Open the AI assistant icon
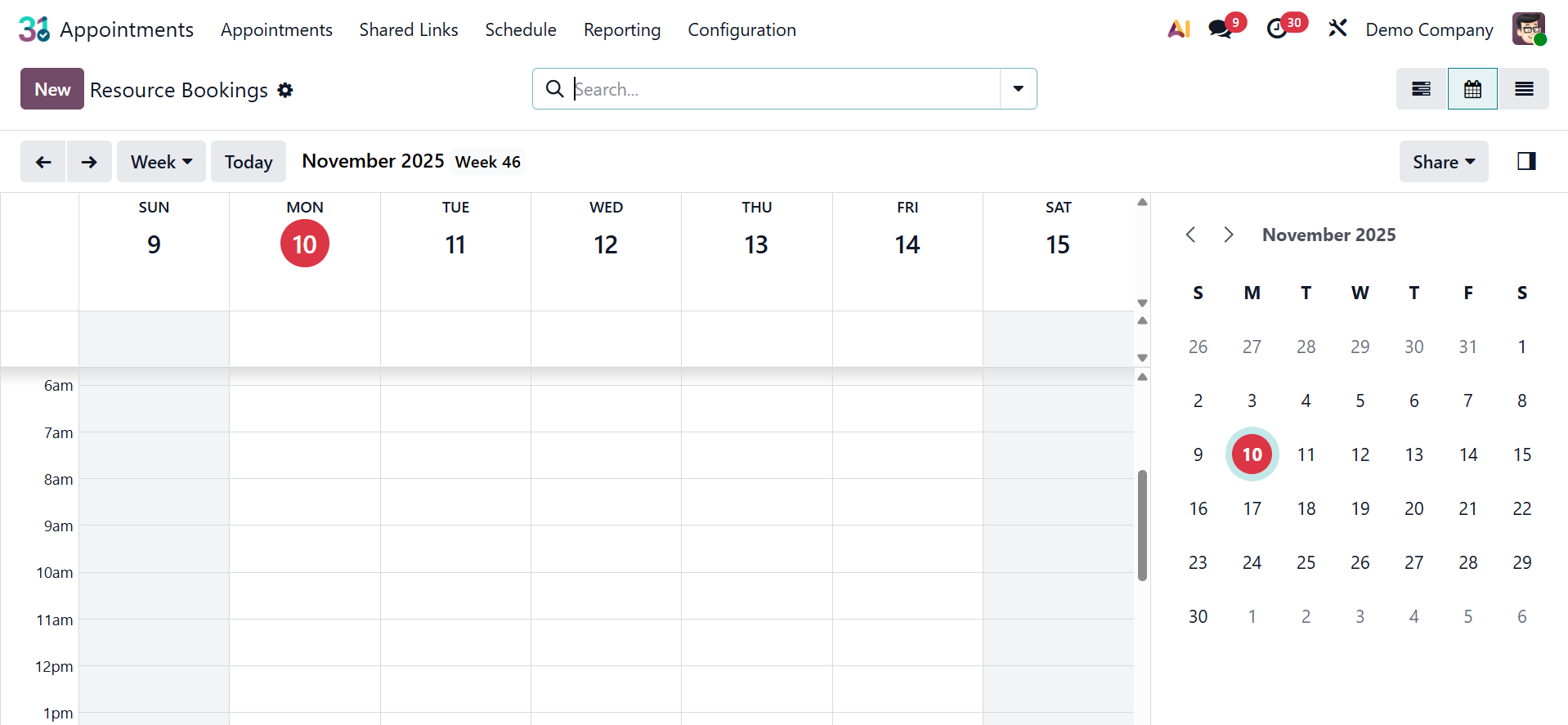1568x725 pixels. coord(1179,29)
